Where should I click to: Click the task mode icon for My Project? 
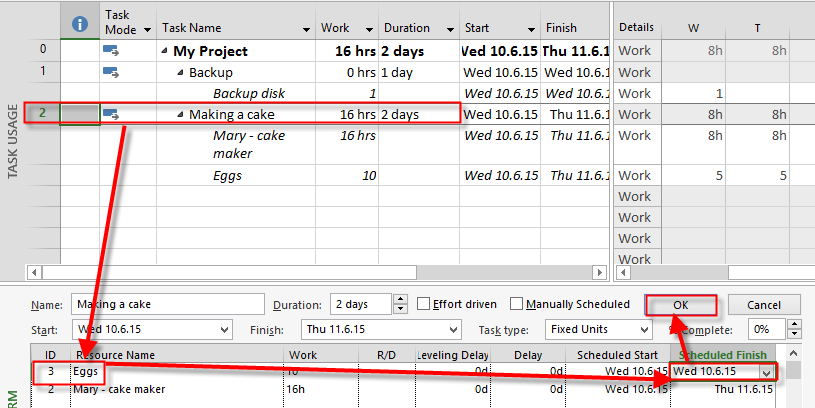pyautogui.click(x=110, y=50)
